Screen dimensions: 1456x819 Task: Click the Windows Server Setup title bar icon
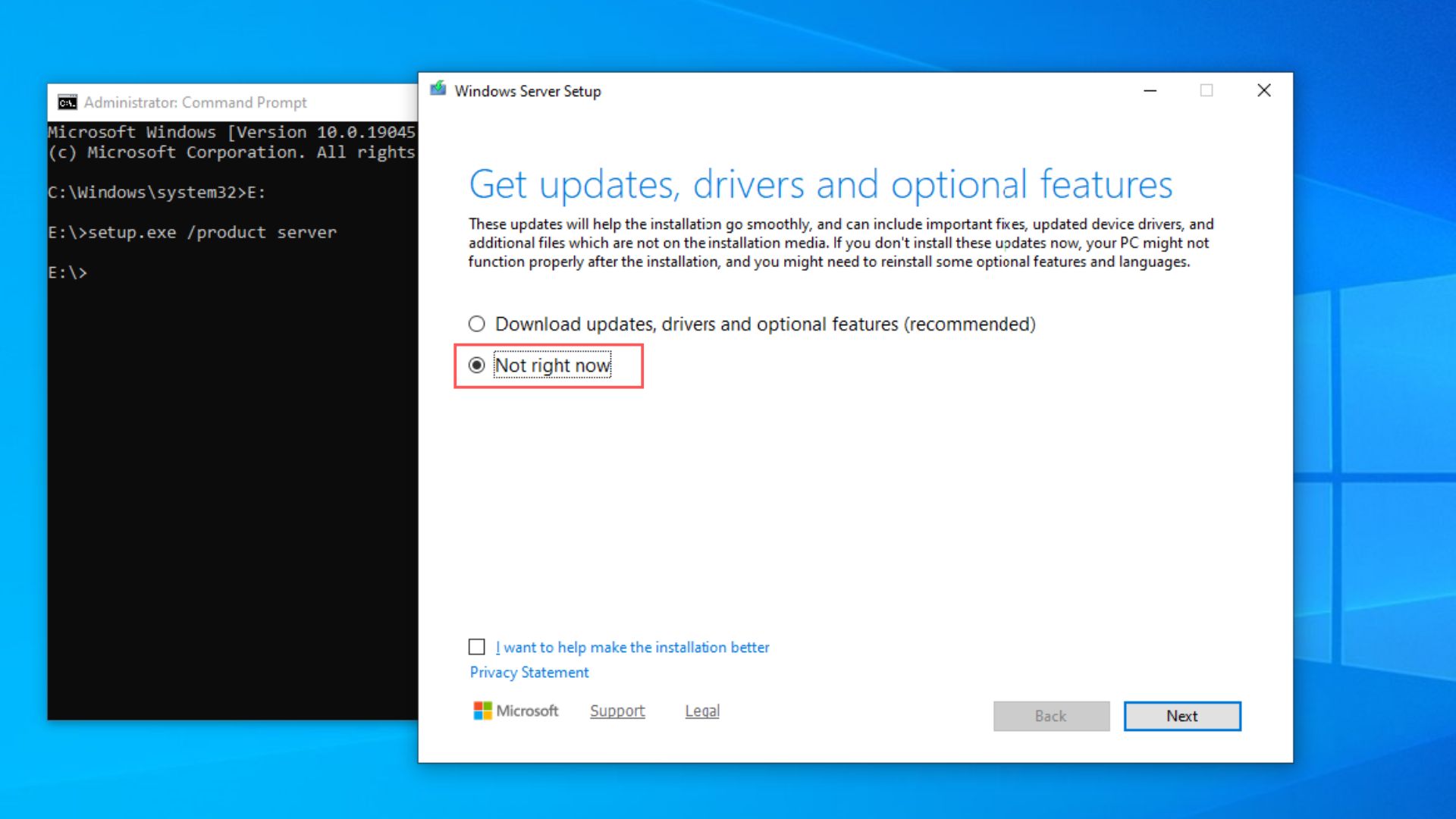[438, 90]
